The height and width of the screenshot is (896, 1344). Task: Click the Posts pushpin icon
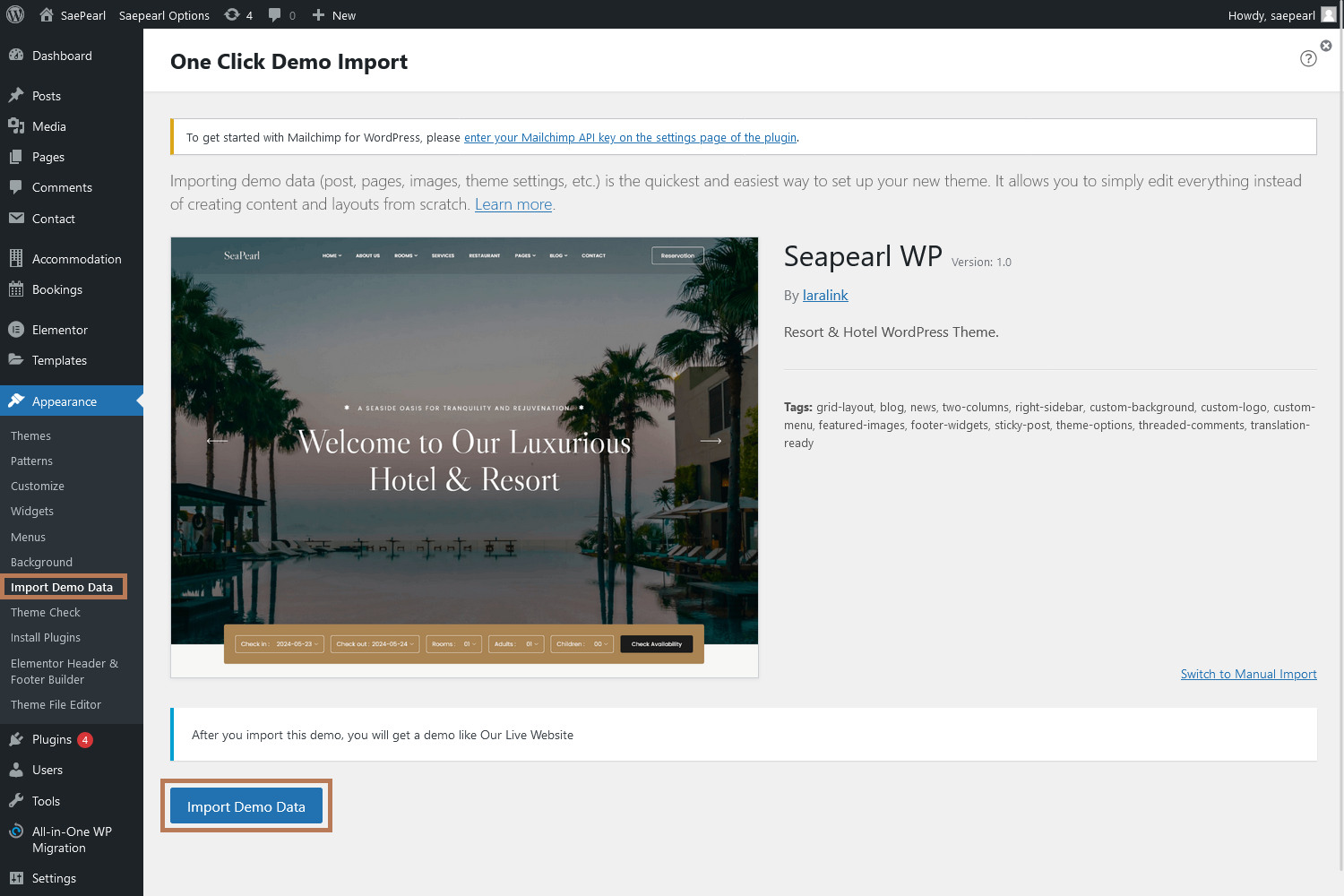16,95
